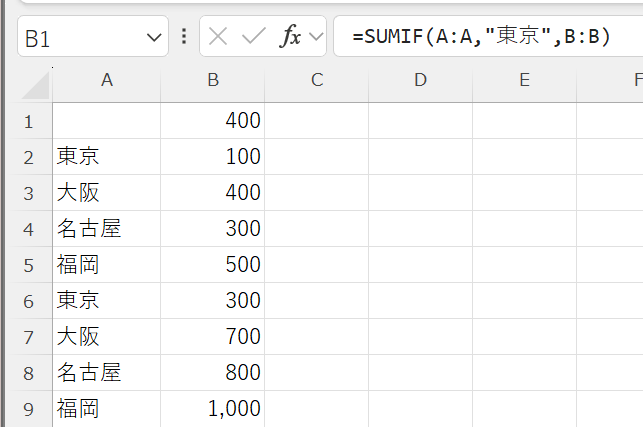This screenshot has width=643, height=427.
Task: Expand the Name Box dropdown arrow
Action: pyautogui.click(x=154, y=38)
